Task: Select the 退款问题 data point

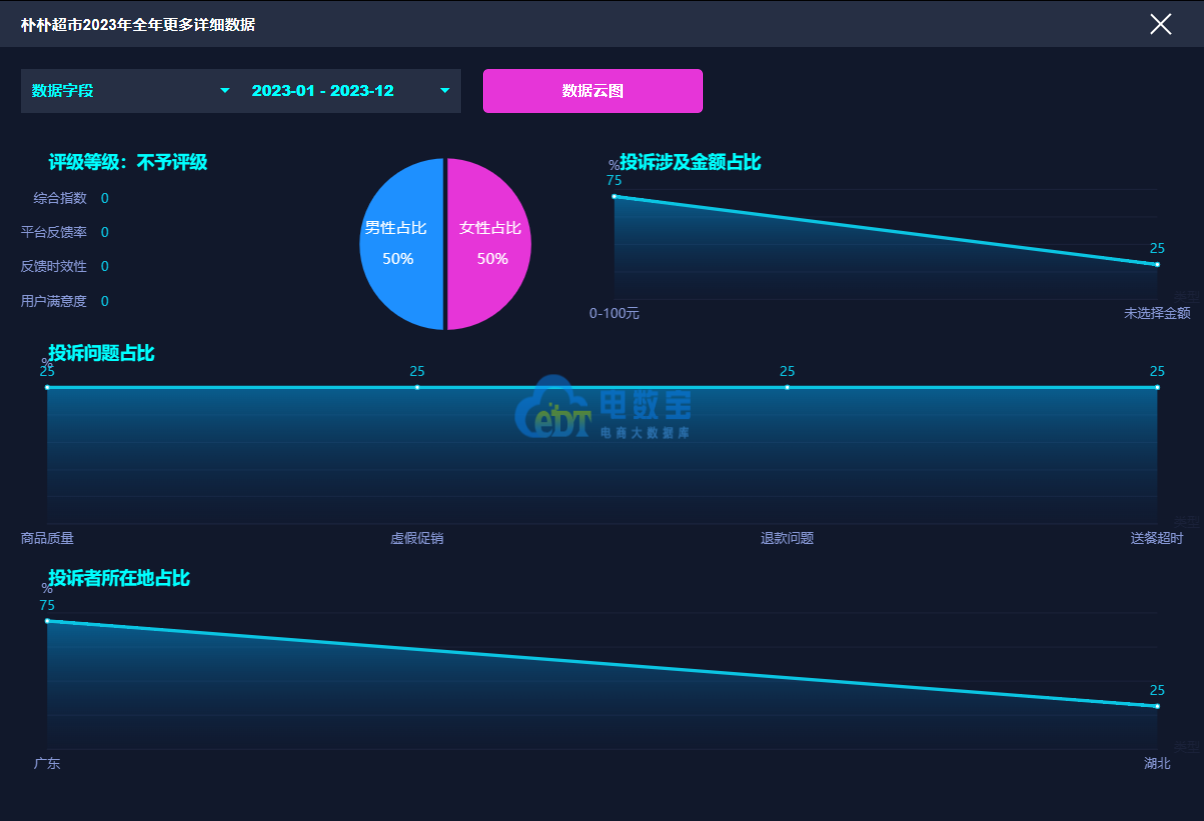Action: (787, 387)
